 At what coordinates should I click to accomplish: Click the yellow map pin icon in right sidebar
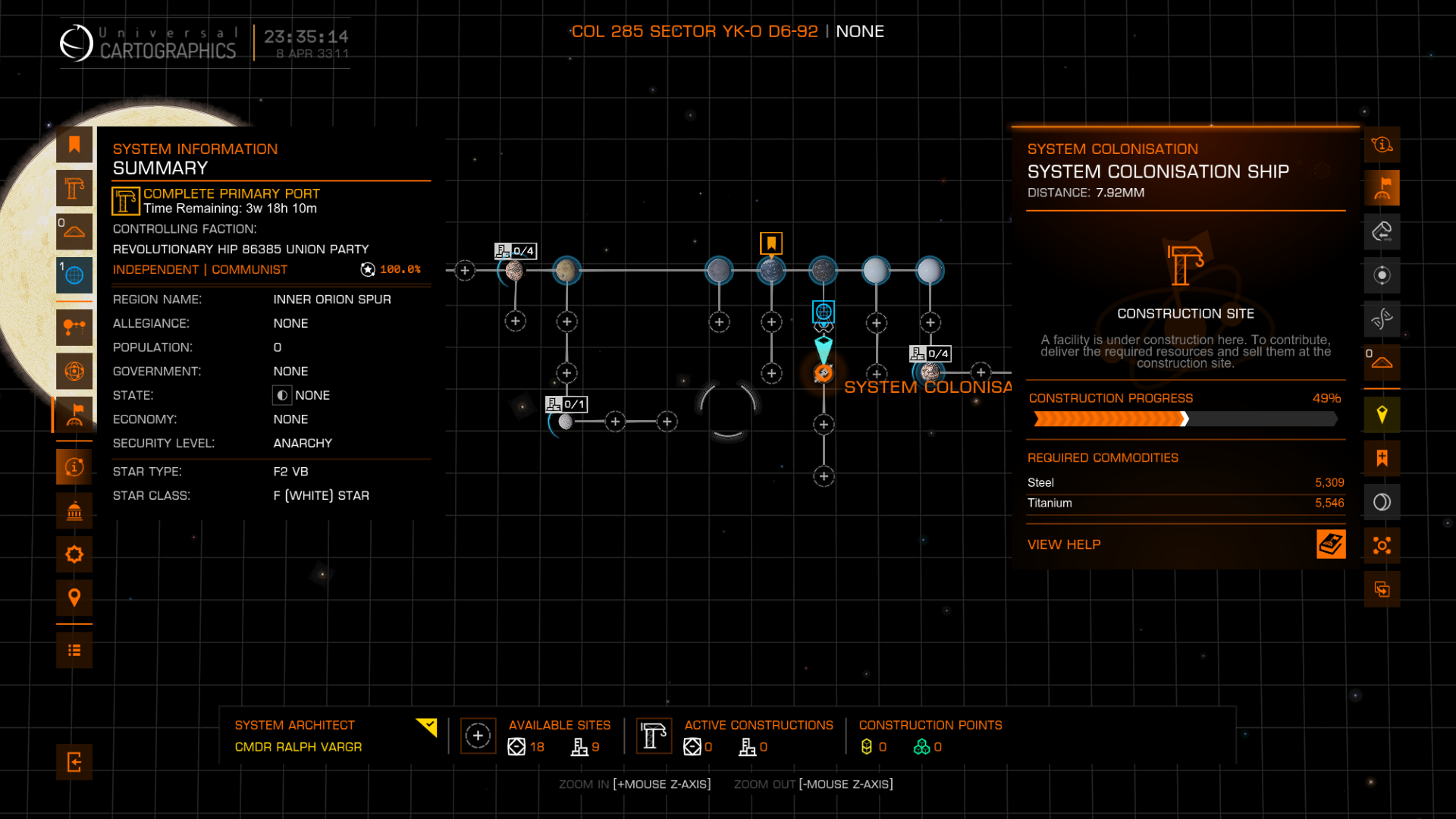tap(1382, 415)
